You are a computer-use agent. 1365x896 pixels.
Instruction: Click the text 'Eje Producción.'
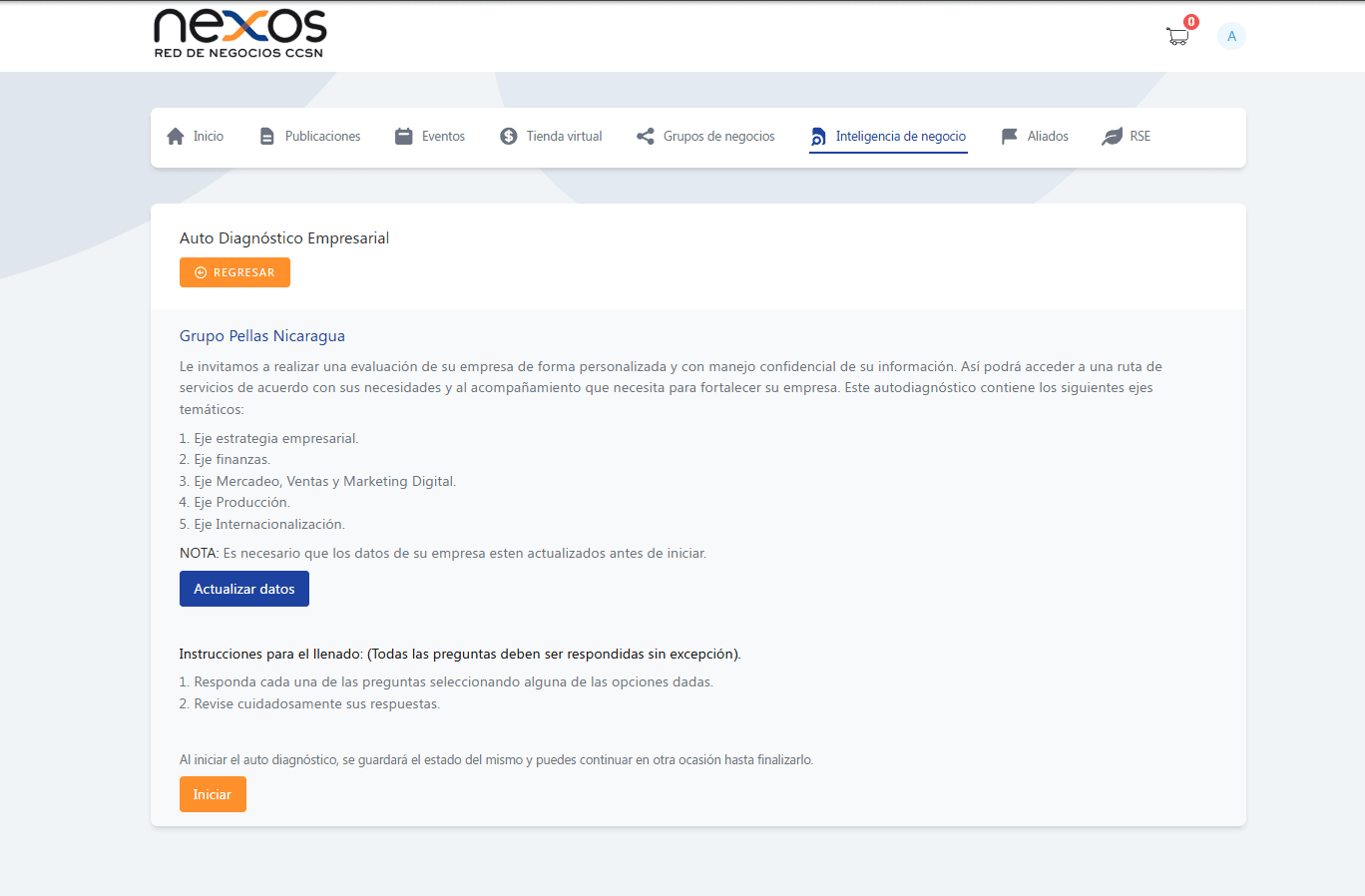click(x=242, y=502)
